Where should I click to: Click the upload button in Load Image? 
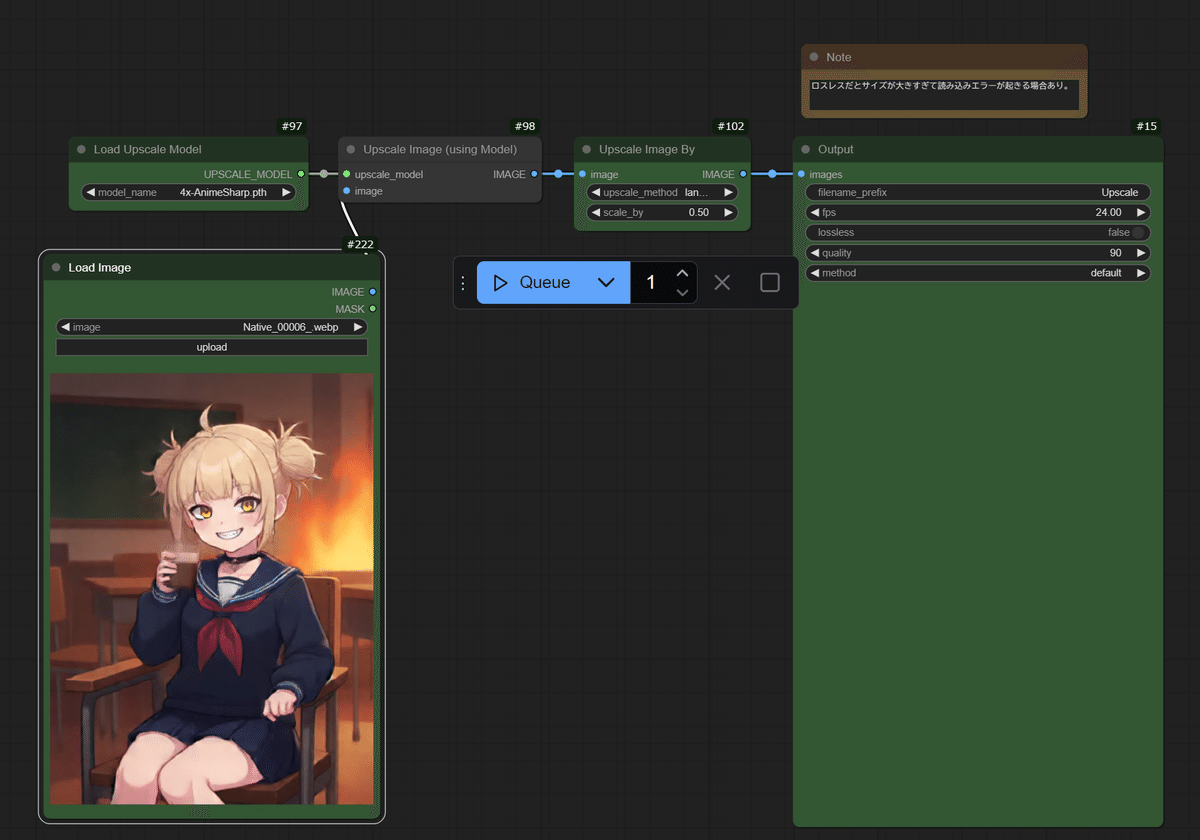pos(212,347)
